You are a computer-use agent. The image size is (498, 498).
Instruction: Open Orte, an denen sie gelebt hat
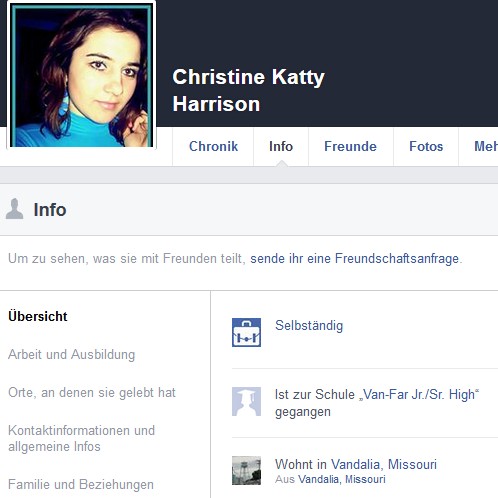[x=92, y=392]
